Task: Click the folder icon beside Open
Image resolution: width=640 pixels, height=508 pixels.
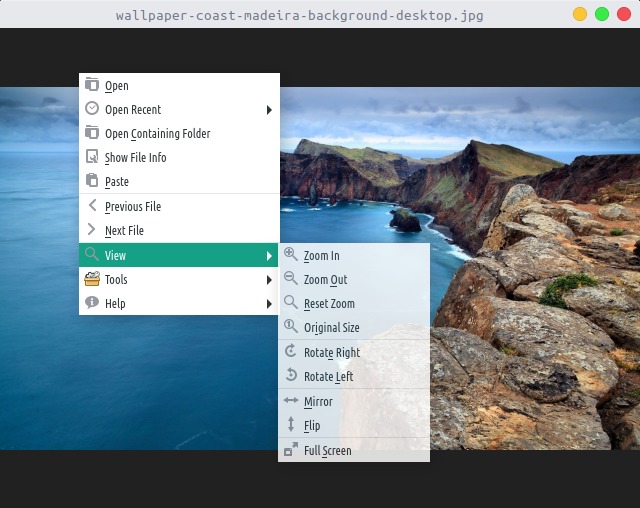Action: coord(92,84)
